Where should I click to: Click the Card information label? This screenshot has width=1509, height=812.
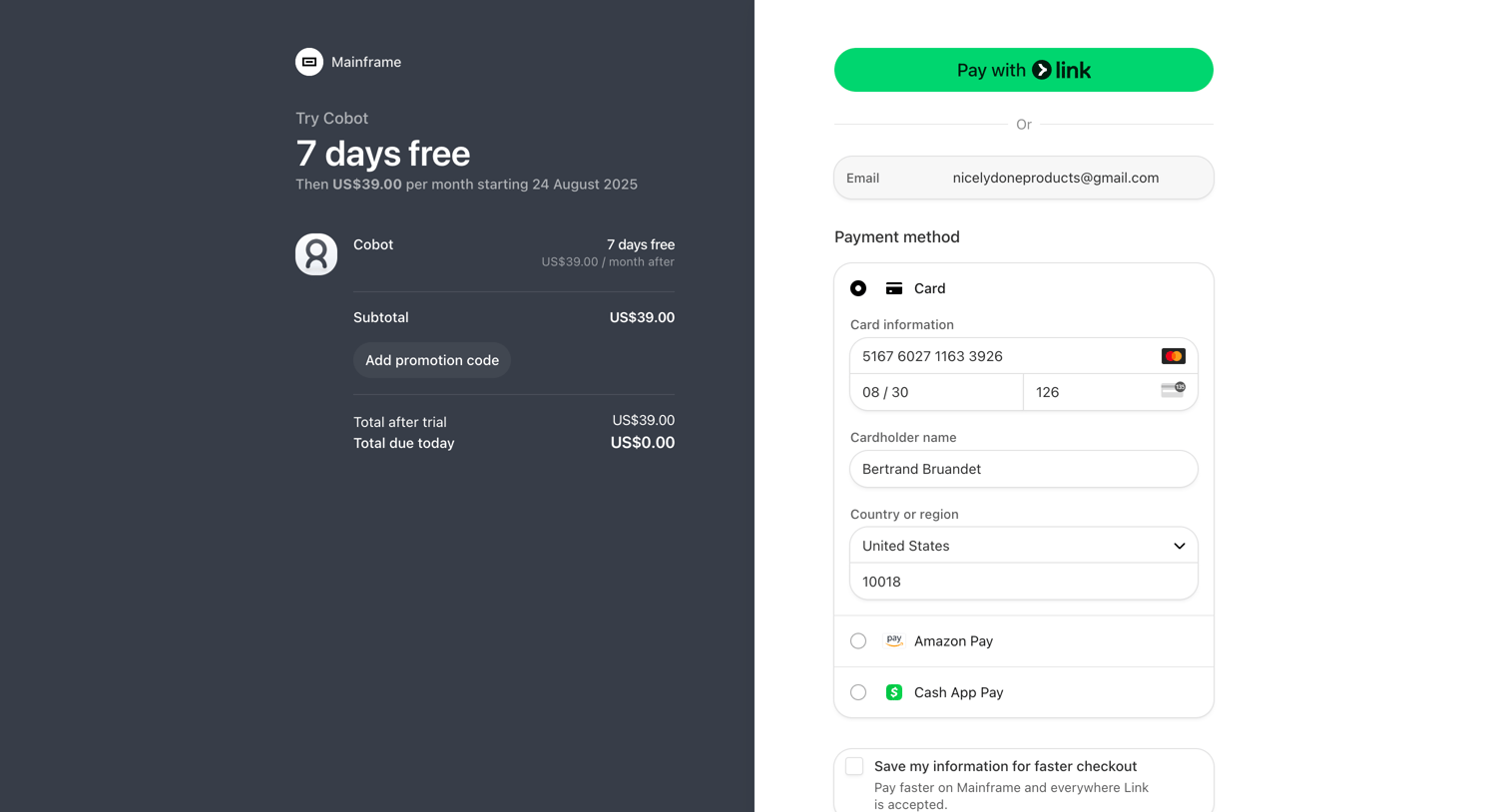tap(902, 324)
